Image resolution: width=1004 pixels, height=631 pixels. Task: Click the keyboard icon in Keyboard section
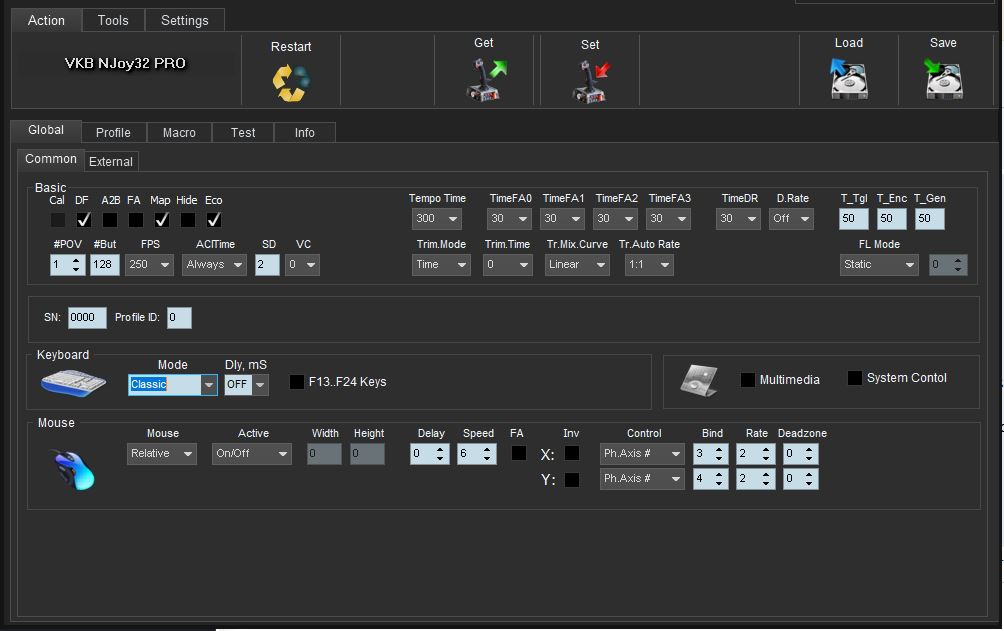73,382
